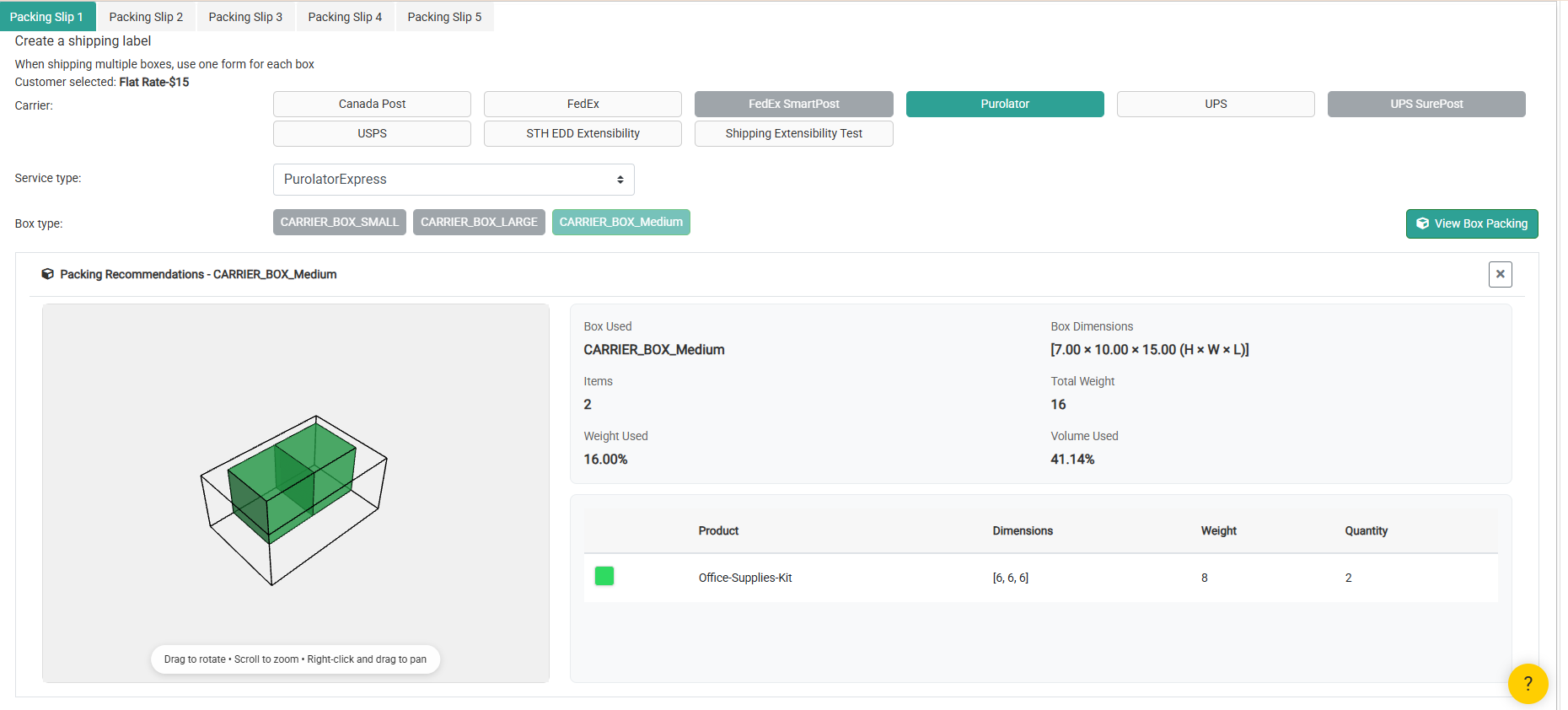Click the Weight column header

[x=1219, y=530]
